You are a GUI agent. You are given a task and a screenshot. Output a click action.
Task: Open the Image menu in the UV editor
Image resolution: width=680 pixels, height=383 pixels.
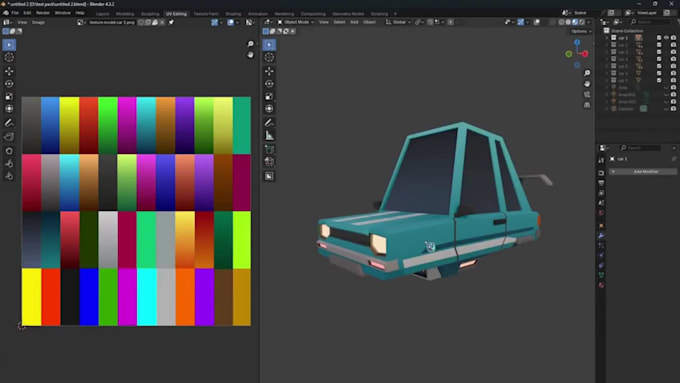pos(38,22)
